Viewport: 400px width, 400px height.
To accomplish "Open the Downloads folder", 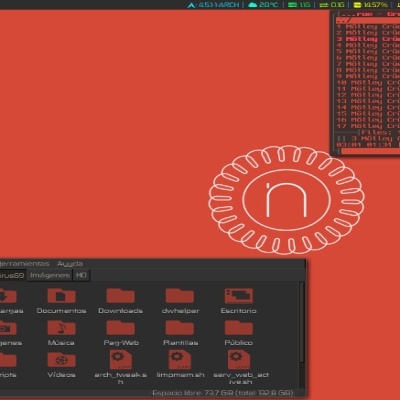I will pyautogui.click(x=121, y=301).
